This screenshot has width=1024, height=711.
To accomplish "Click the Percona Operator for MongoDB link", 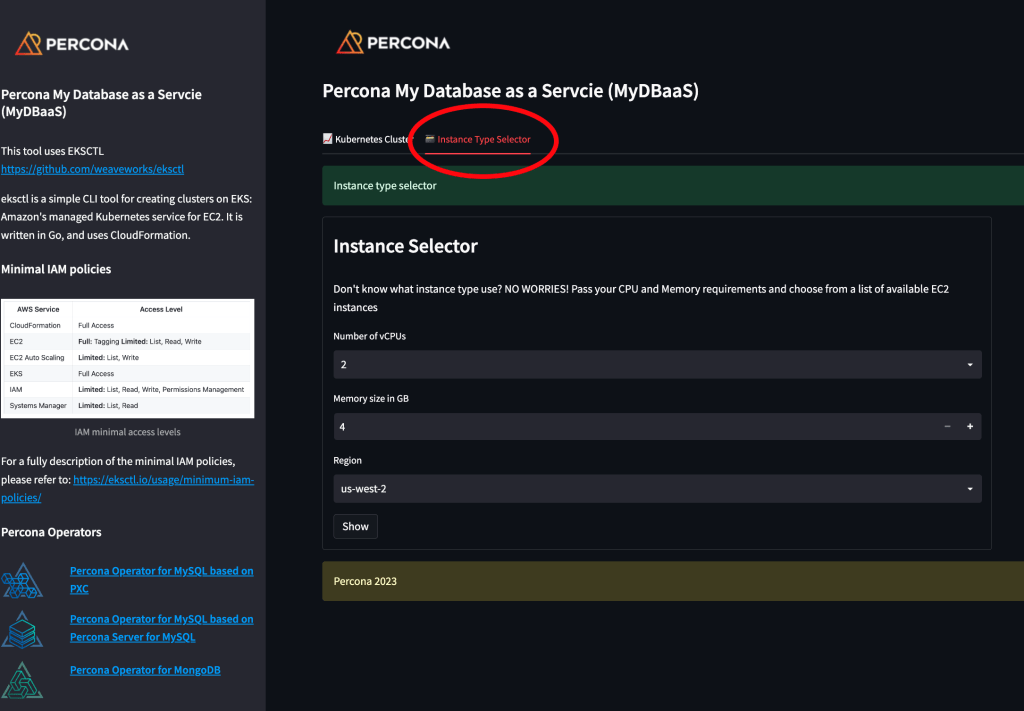I will (144, 669).
